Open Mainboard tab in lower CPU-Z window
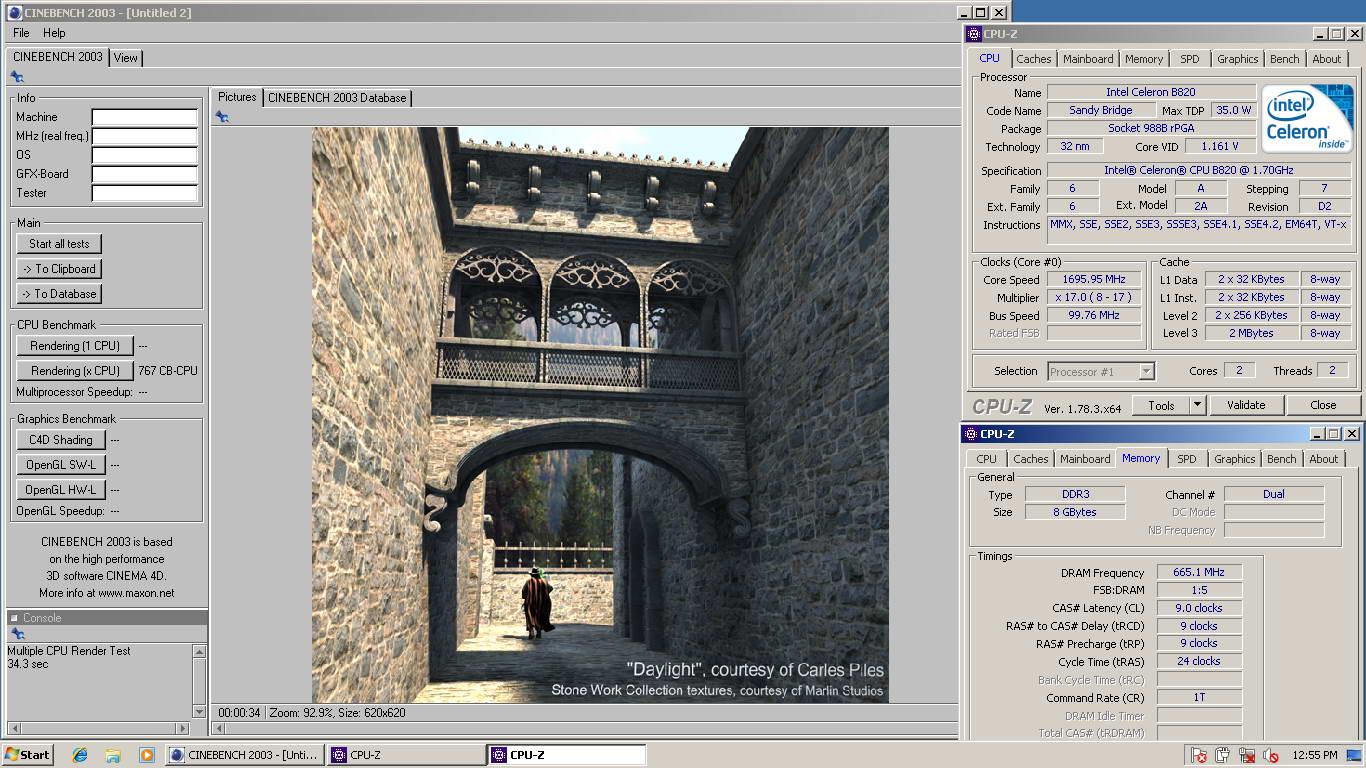This screenshot has width=1366, height=768. 1085,459
